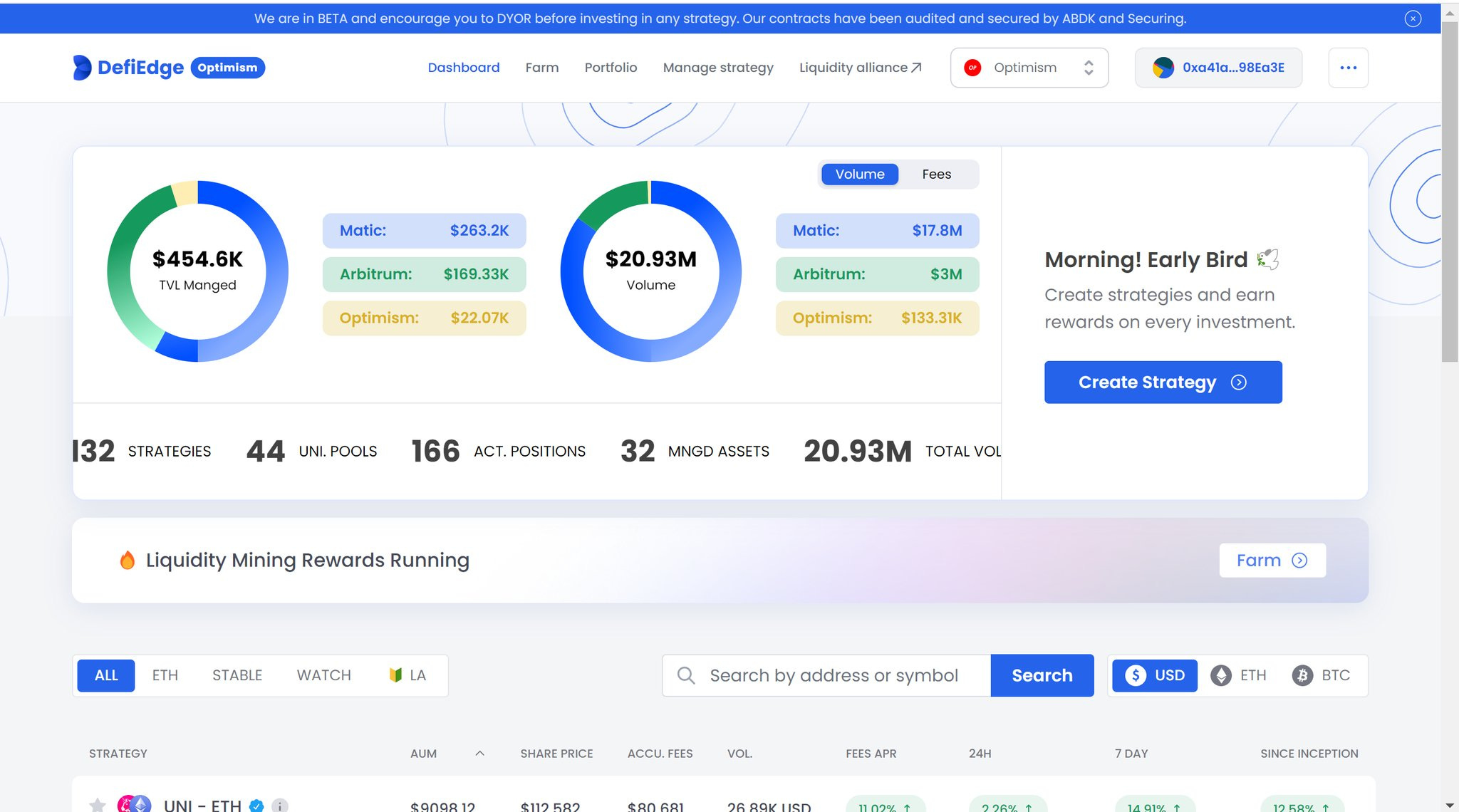Click the scrollbar down arrow

[x=1450, y=805]
